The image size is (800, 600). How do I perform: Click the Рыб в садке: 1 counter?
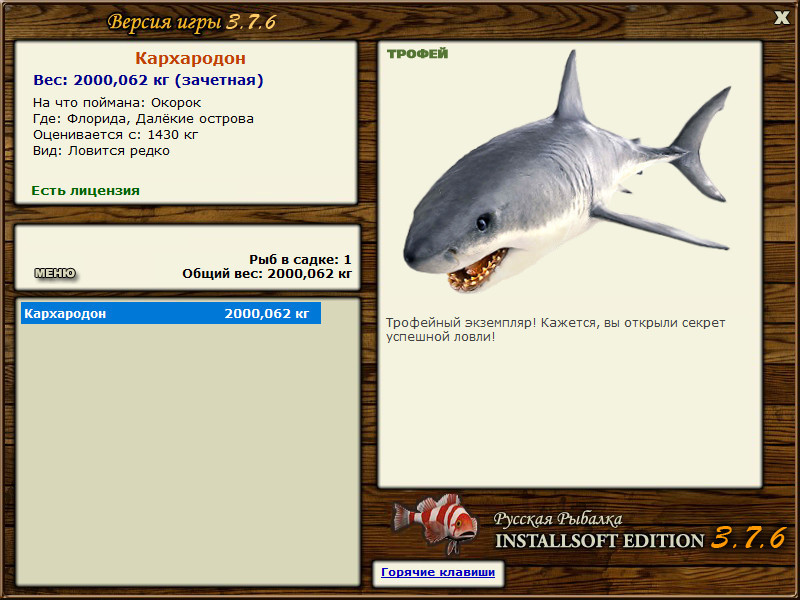301,259
